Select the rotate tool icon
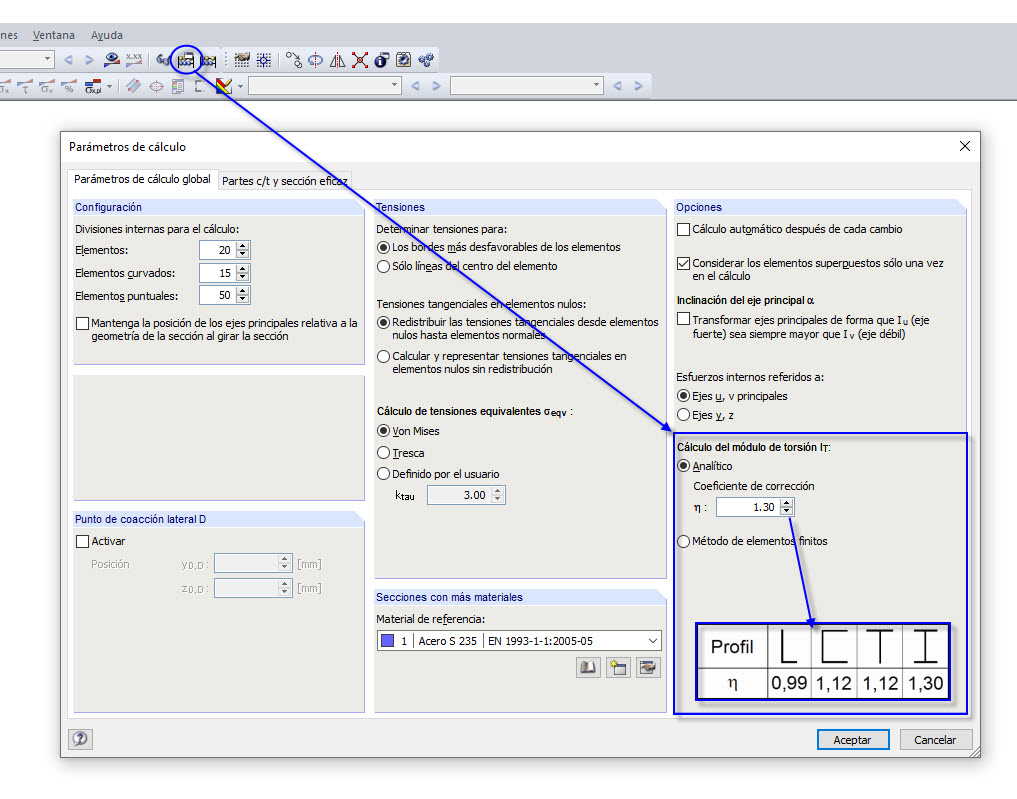The image size is (1017, 799). tap(315, 60)
